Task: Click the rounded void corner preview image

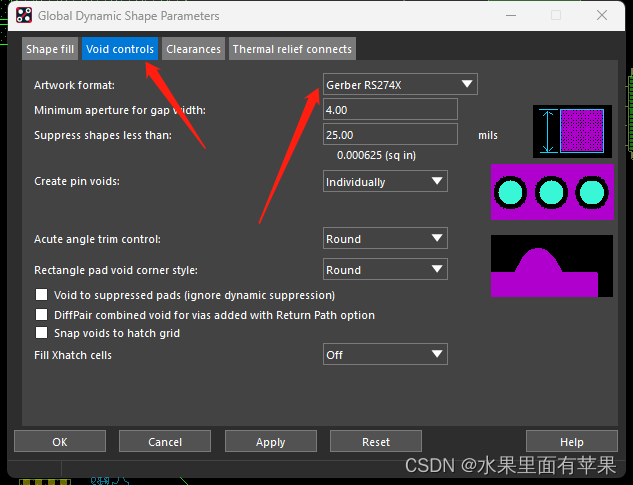Action: coord(552,266)
